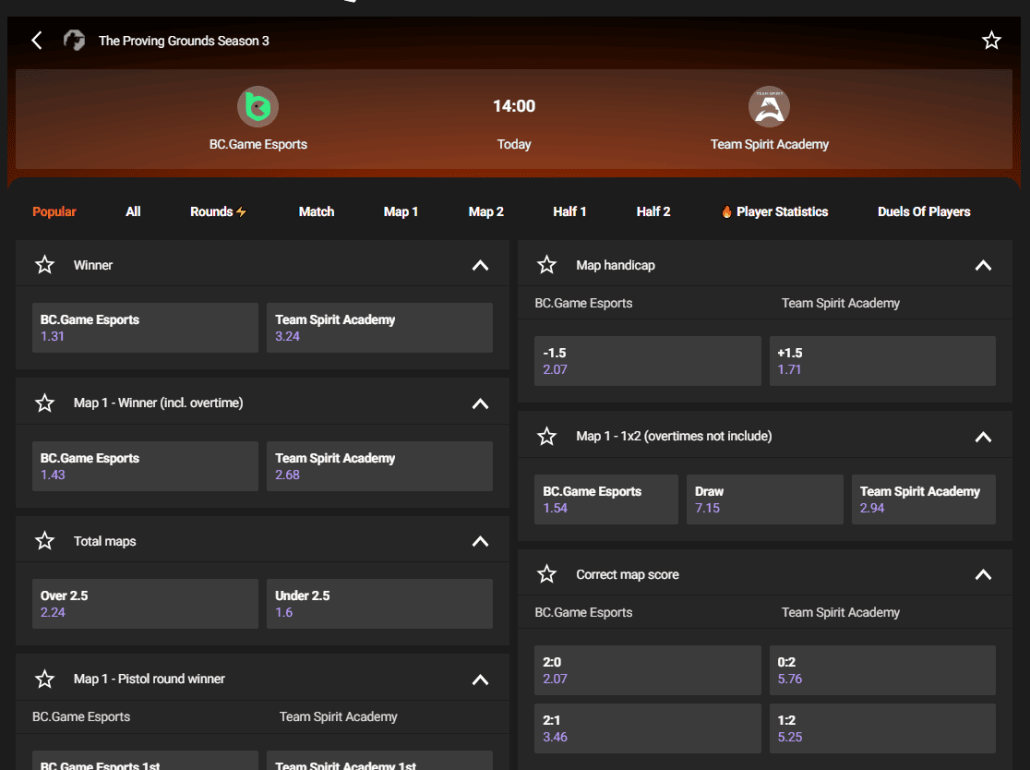Favorite Map 1 - Pistol round winner market
Image resolution: width=1030 pixels, height=770 pixels.
[45, 679]
